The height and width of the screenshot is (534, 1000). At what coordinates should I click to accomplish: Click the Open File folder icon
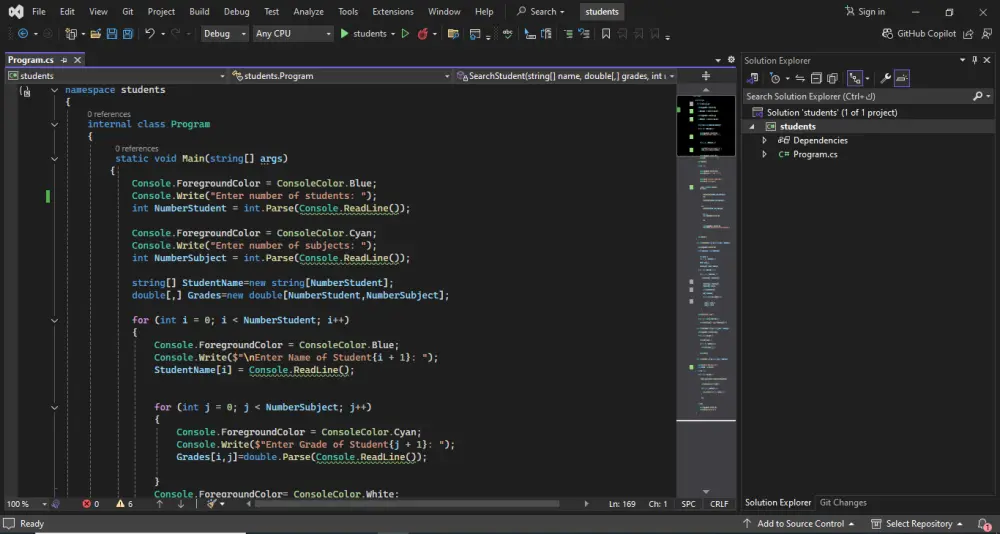point(95,34)
